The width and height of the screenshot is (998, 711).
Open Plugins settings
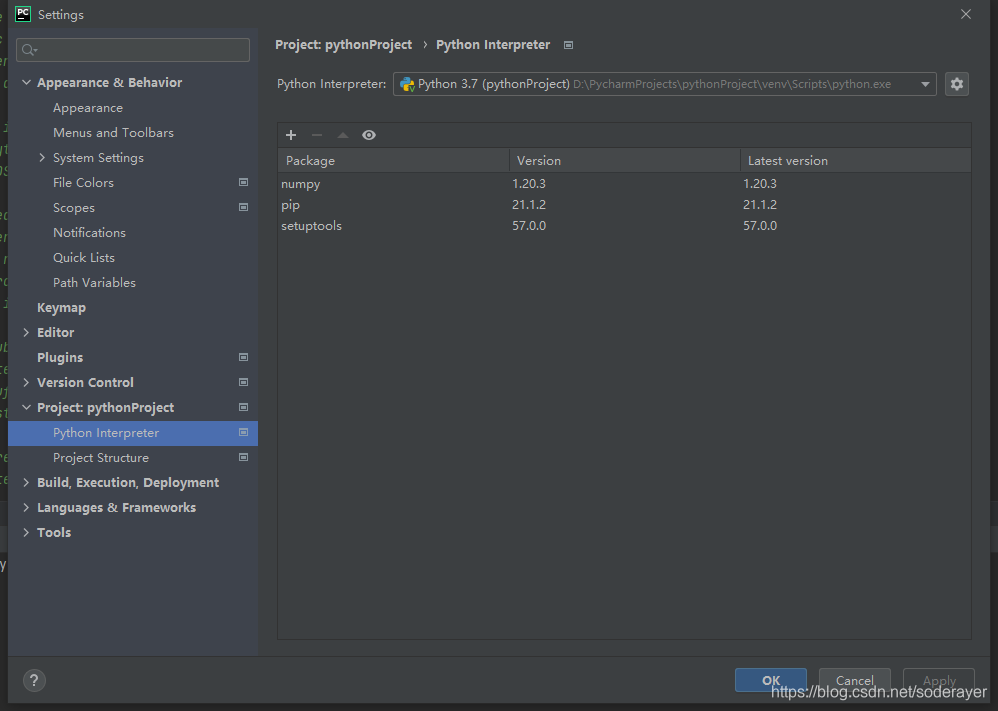point(60,358)
